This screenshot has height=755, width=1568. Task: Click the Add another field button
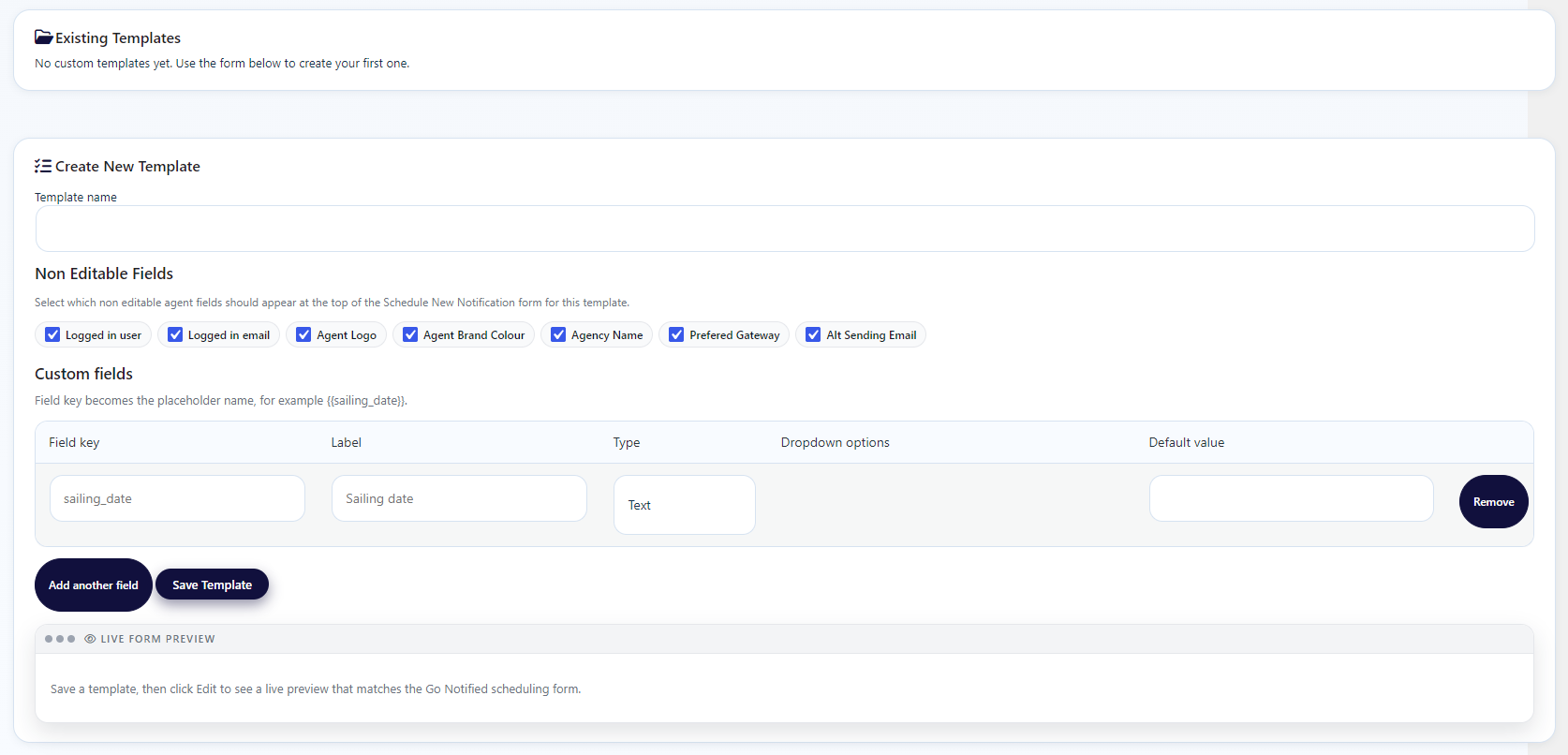click(94, 585)
